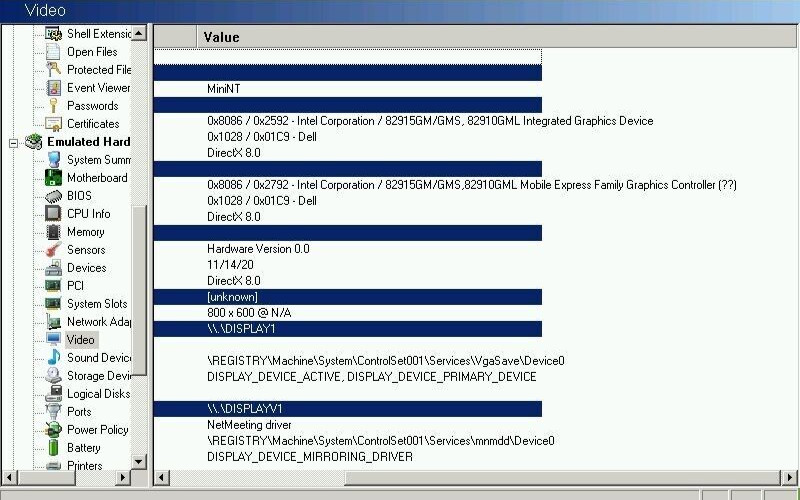Viewport: 800px width, 500px height.
Task: Select the Printers tree item
Action: (x=84, y=465)
